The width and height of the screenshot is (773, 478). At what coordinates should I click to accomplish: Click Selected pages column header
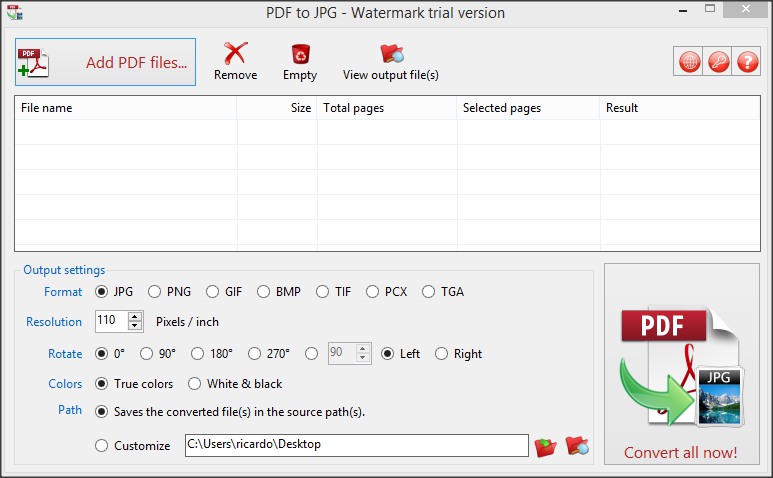528,108
